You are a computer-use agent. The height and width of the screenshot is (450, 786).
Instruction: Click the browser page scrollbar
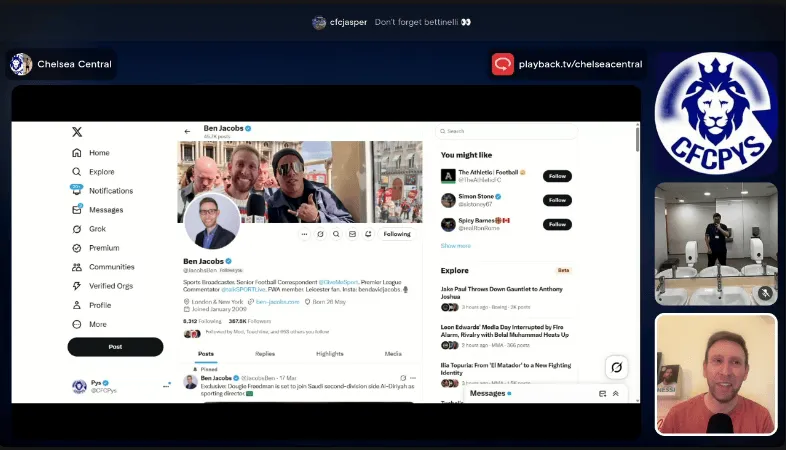point(638,139)
